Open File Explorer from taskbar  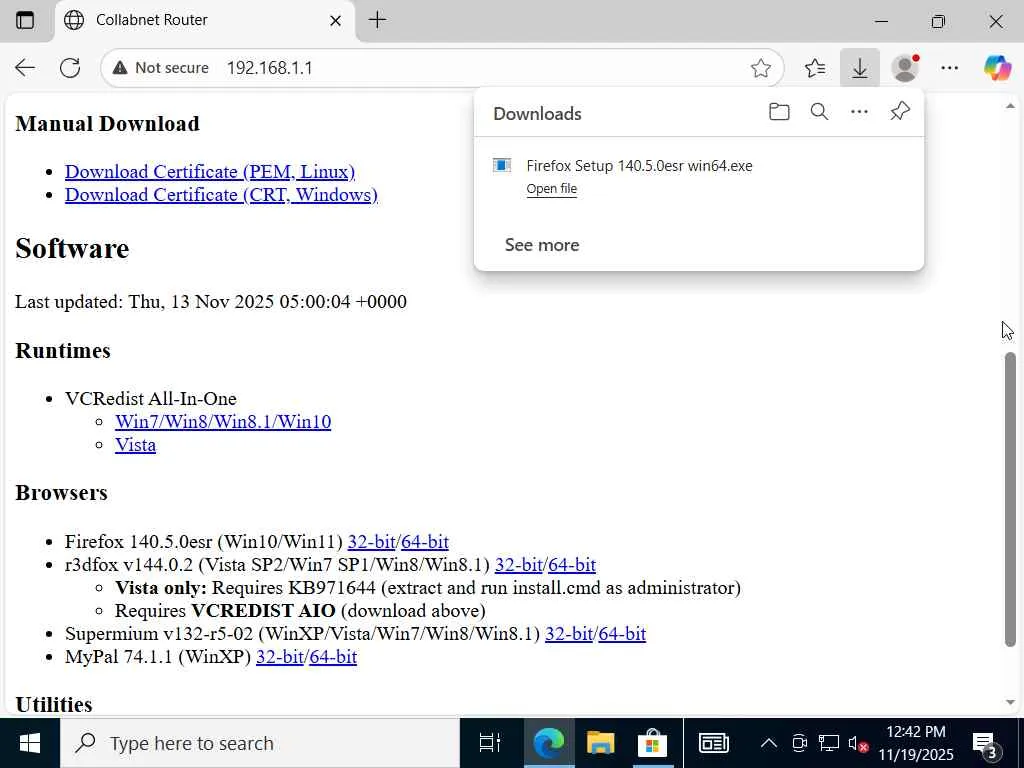click(600, 743)
